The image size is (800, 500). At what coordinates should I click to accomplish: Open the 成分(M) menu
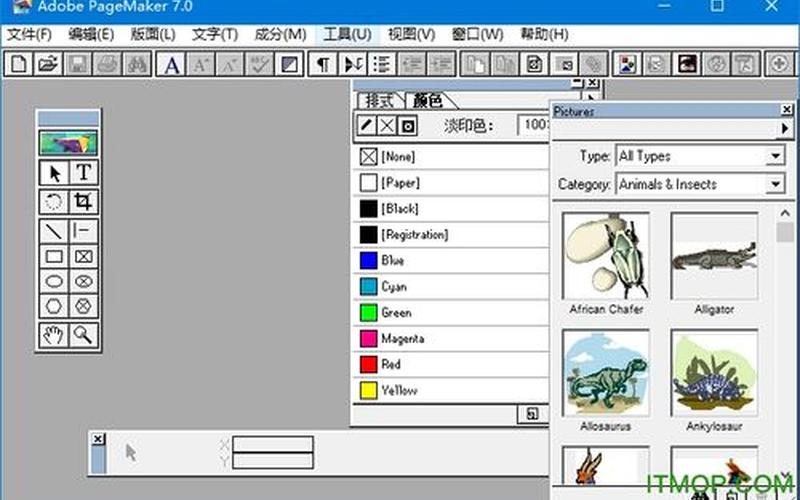[x=280, y=35]
